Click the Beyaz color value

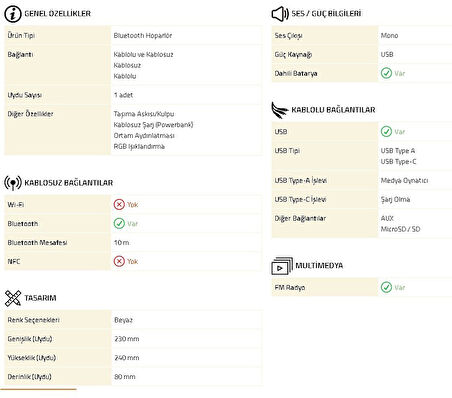[x=123, y=320]
